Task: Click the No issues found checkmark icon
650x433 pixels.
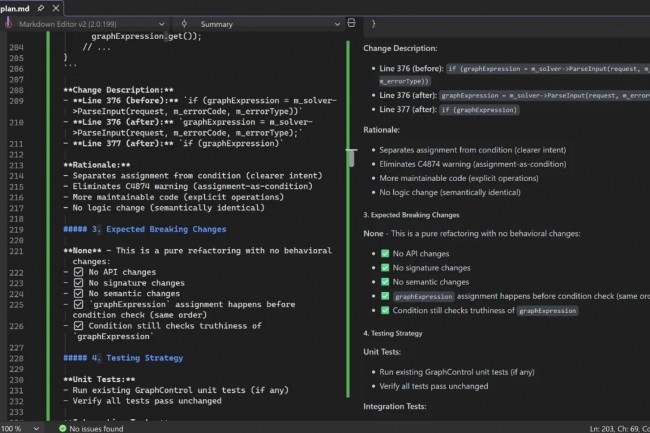Action: point(62,427)
